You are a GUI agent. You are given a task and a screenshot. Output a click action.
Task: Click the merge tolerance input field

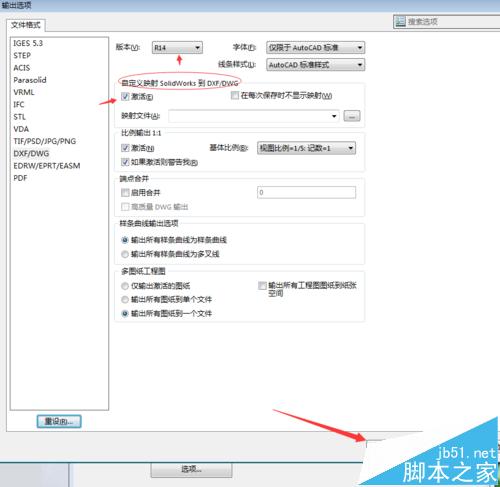tap(306, 192)
